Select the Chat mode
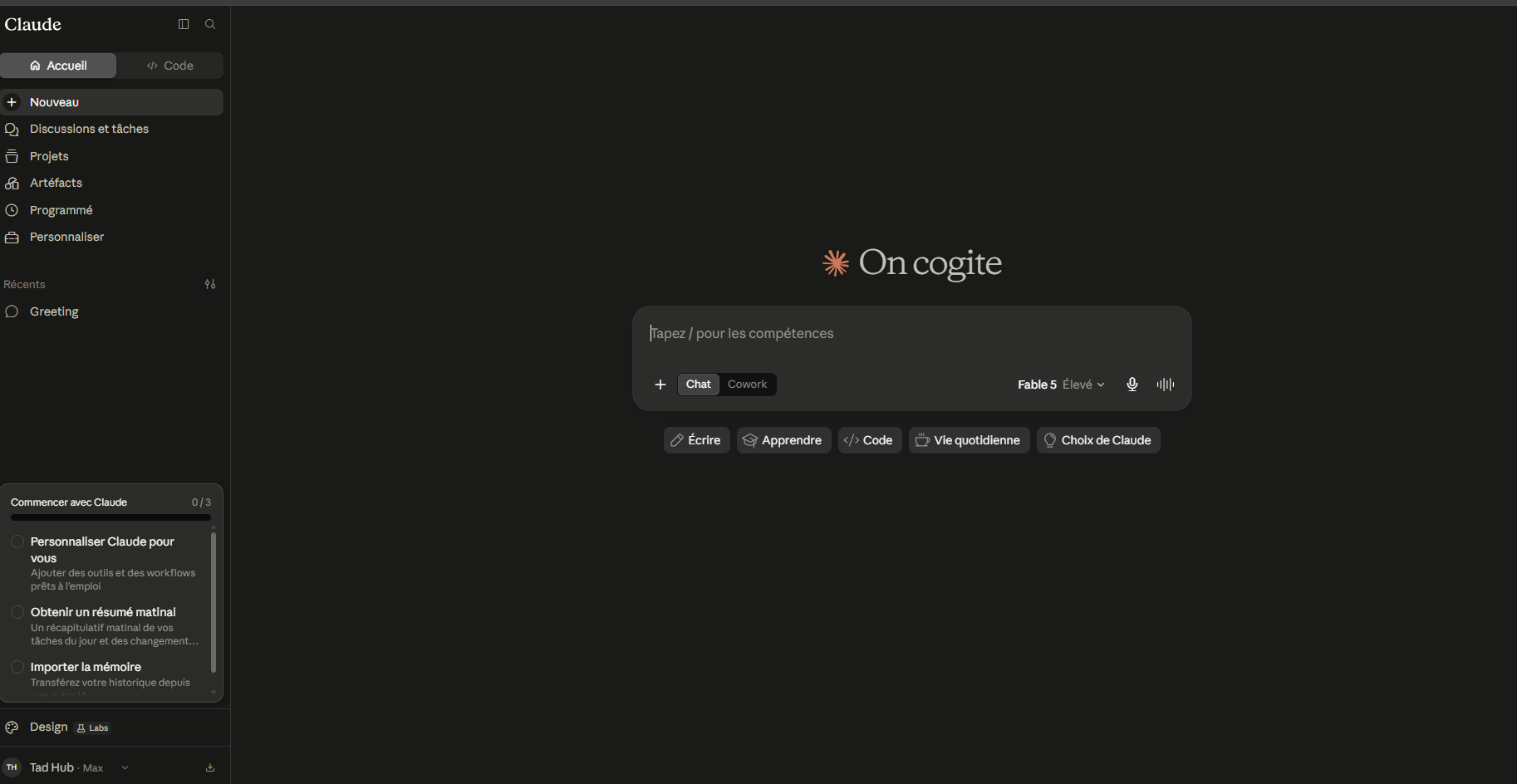The width and height of the screenshot is (1517, 784). (x=698, y=385)
